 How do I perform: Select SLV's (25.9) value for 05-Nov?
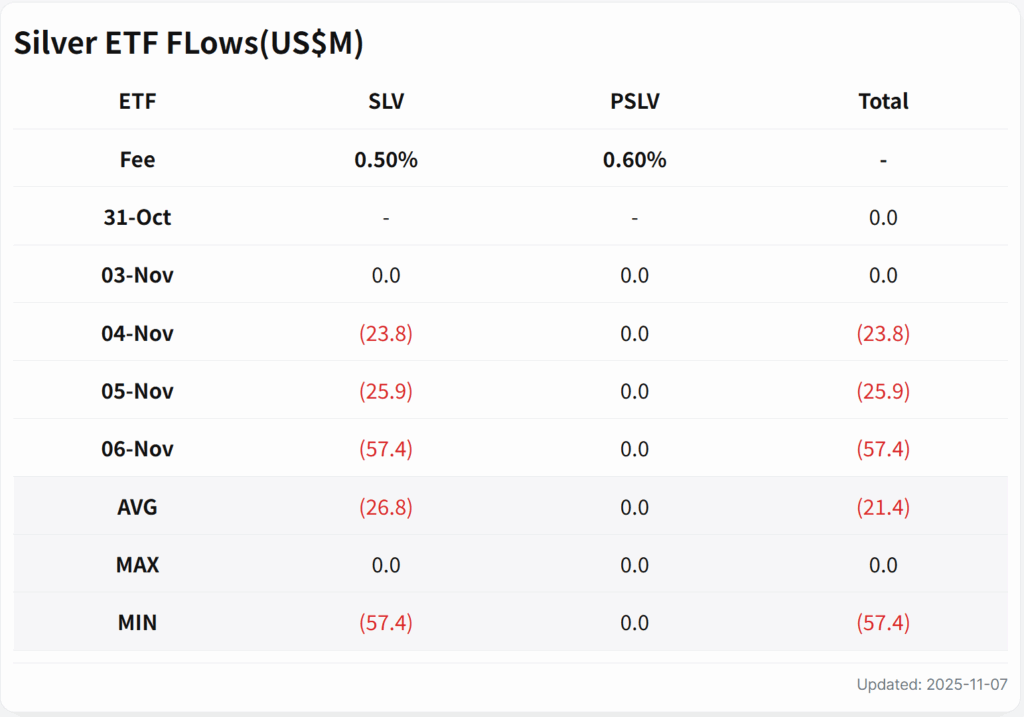click(x=386, y=391)
